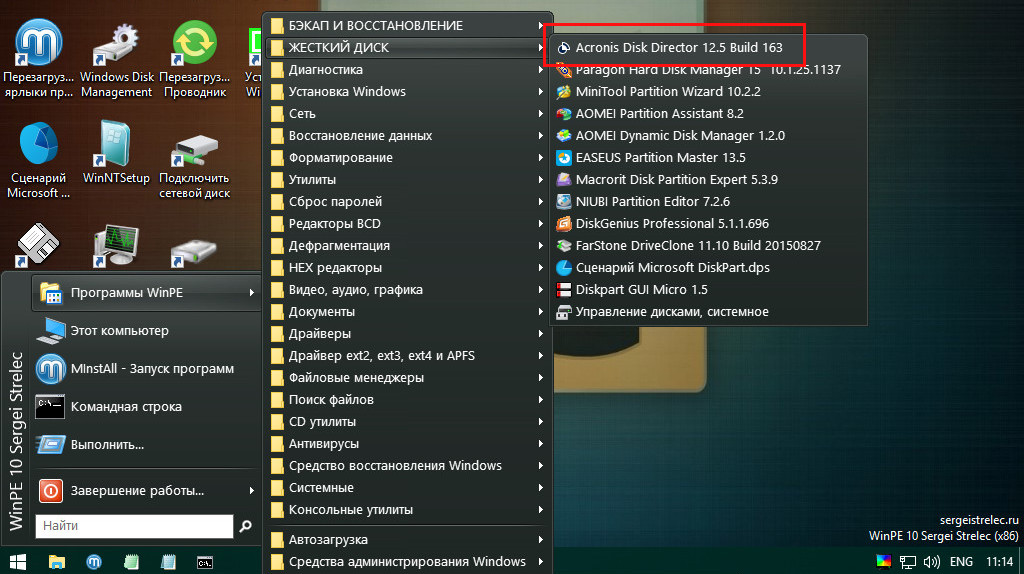Click the Windows Start button
Screen dimensions: 1024x574
pyautogui.click(x=18, y=562)
